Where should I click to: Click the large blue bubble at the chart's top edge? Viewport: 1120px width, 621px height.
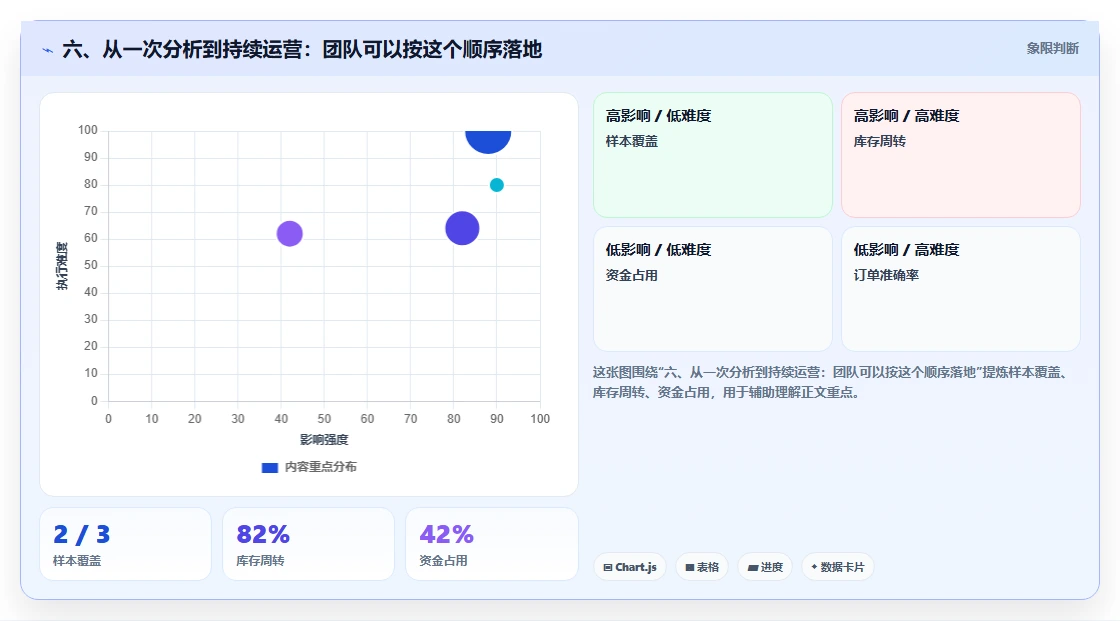point(488,141)
